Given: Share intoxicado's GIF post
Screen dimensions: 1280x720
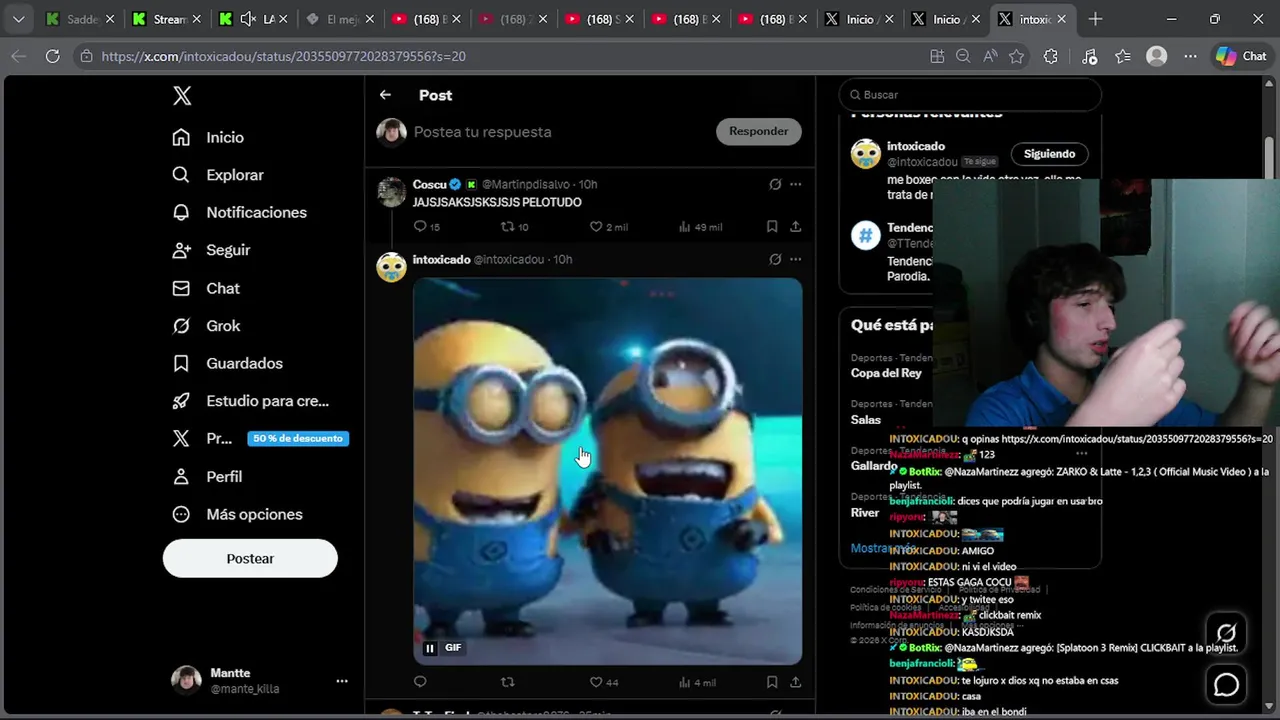Looking at the screenshot, I should point(795,682).
